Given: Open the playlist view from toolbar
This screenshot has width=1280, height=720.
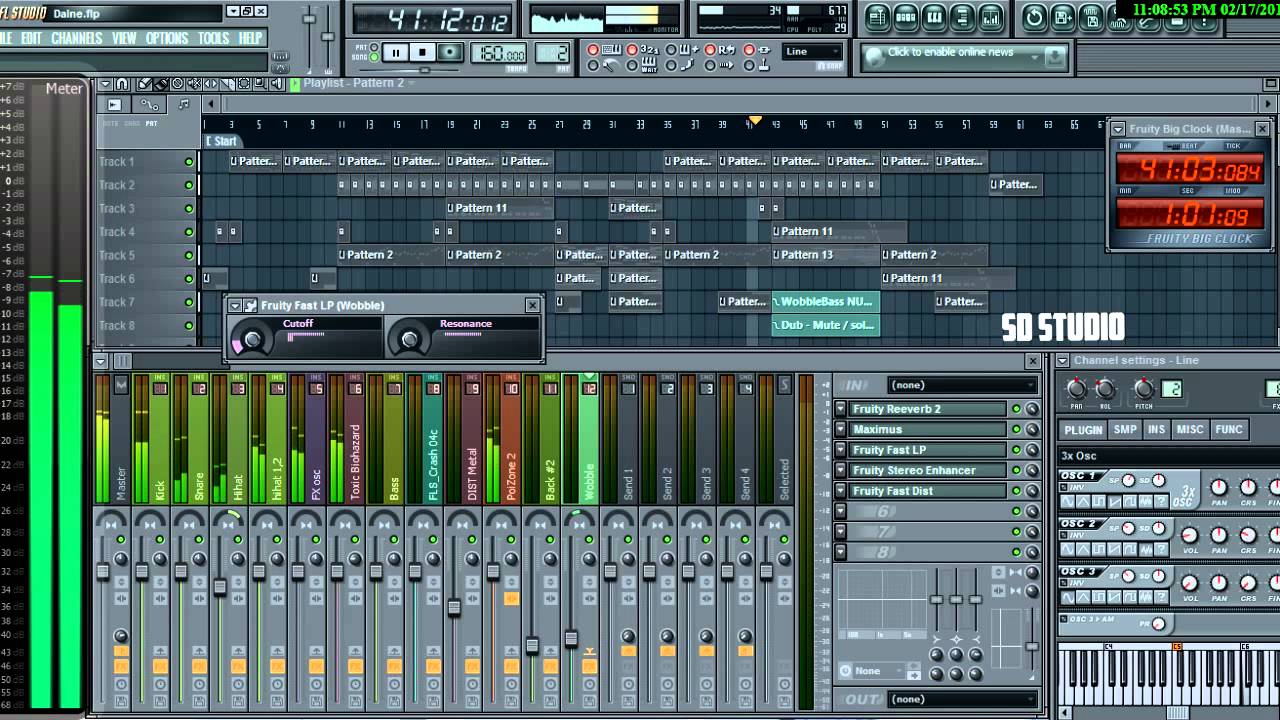Looking at the screenshot, I should 877,17.
